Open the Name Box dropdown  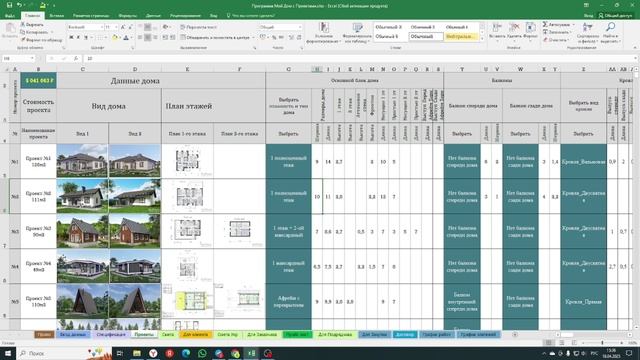pyautogui.click(x=32, y=59)
